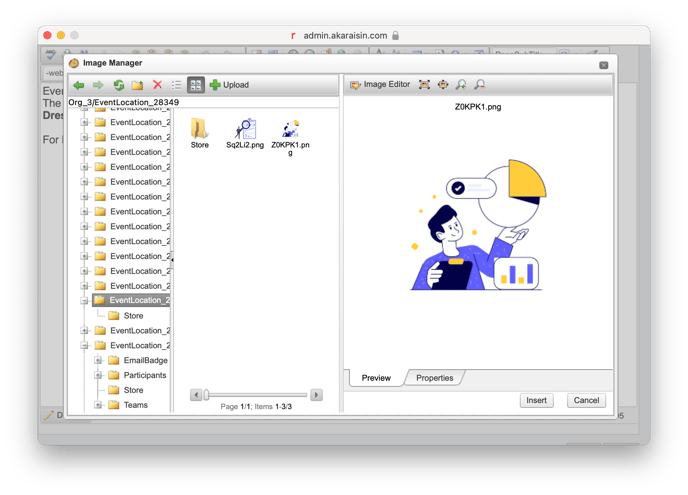Click the admin.akaraisin.com address text

point(345,36)
